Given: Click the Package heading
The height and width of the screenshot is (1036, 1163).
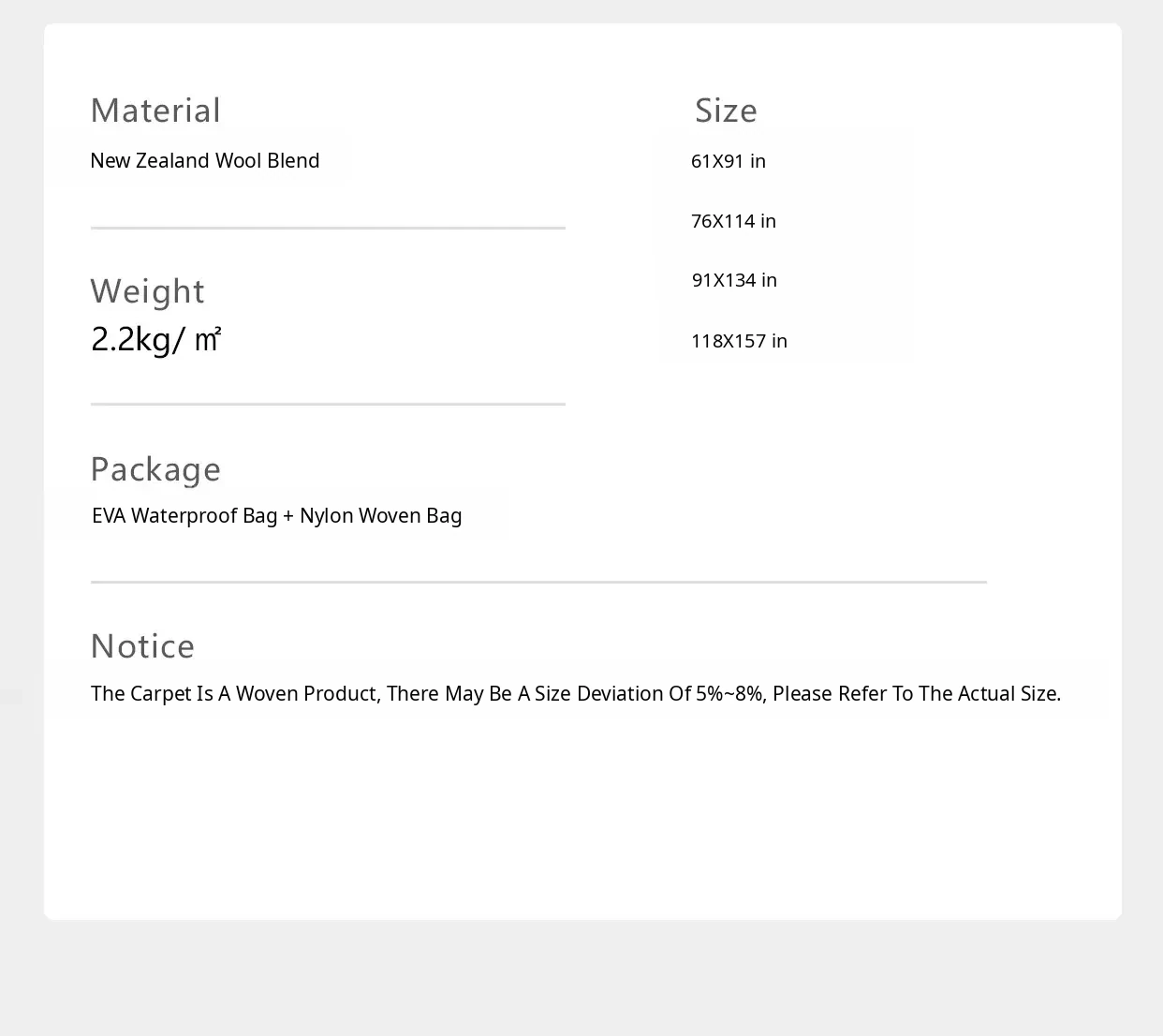Looking at the screenshot, I should tap(155, 469).
